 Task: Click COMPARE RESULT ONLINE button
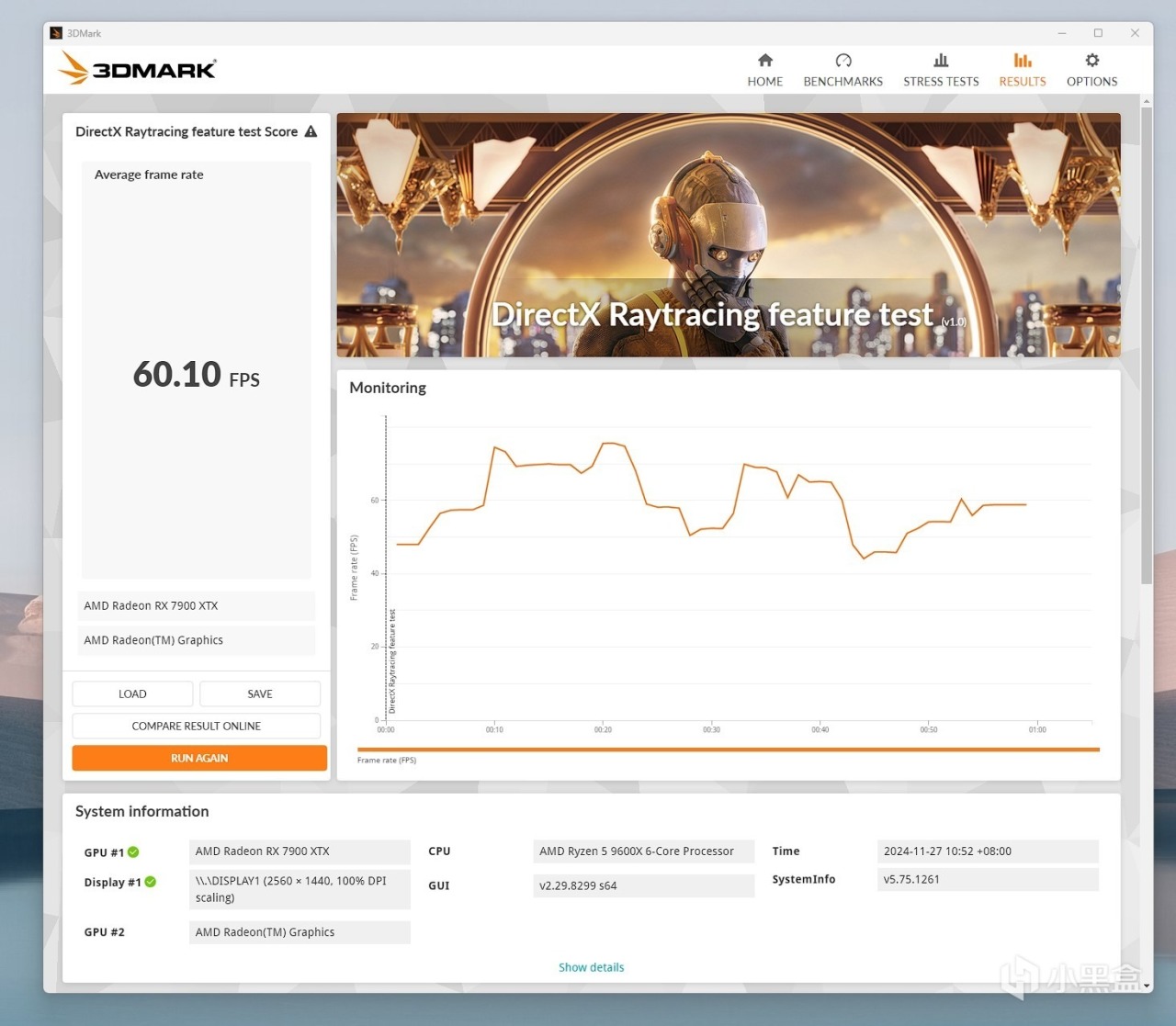tap(197, 726)
